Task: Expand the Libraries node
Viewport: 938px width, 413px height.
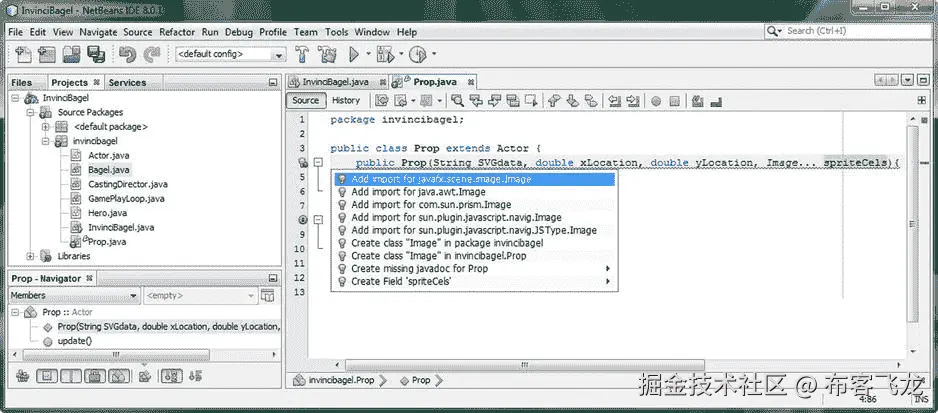Action: [30, 256]
